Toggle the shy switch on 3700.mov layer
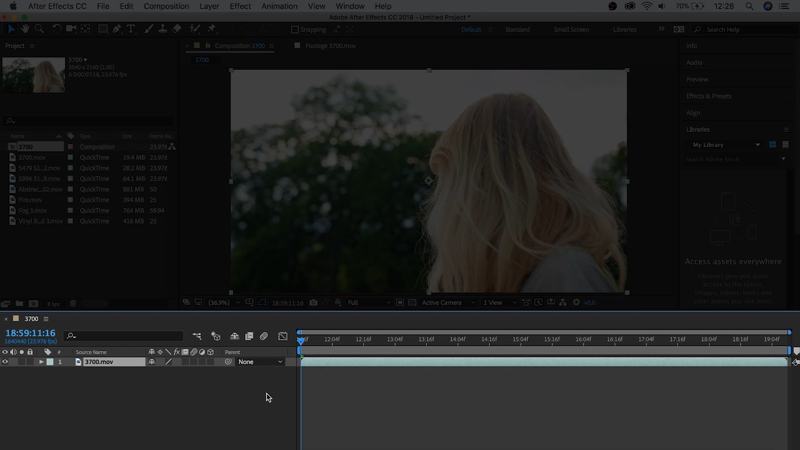Screen dimensions: 800x450 (152, 362)
